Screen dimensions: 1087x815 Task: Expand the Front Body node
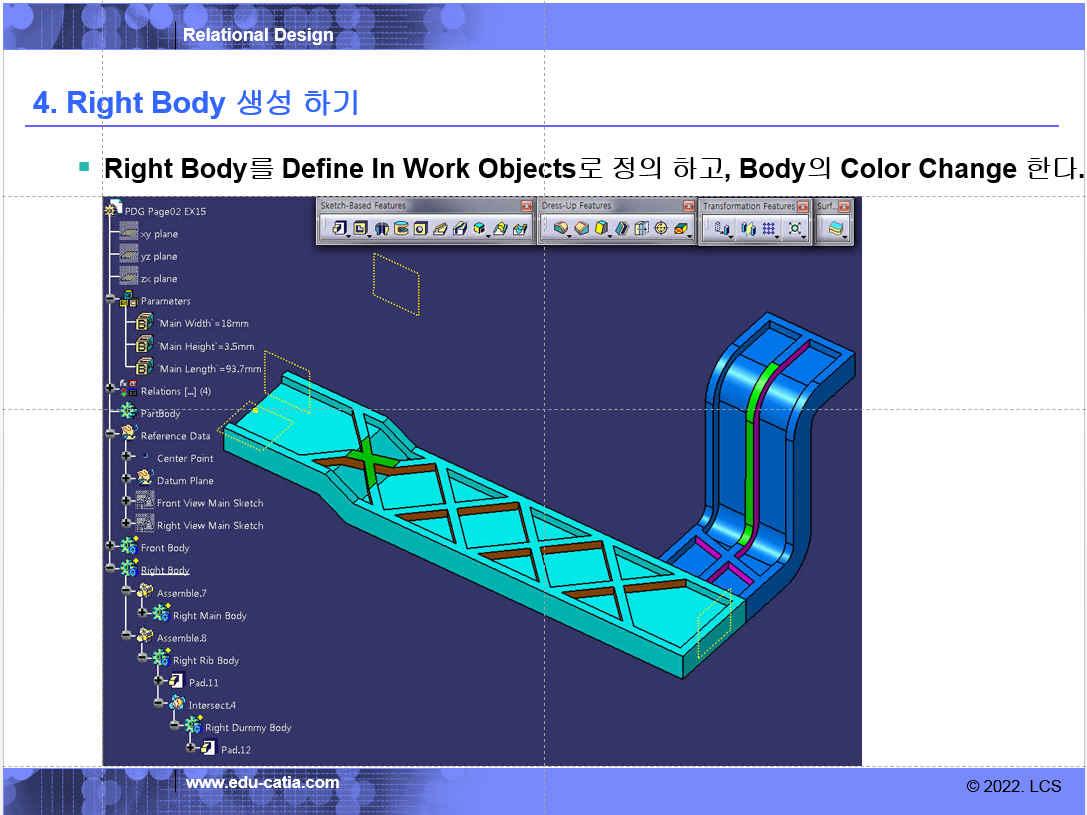(110, 548)
